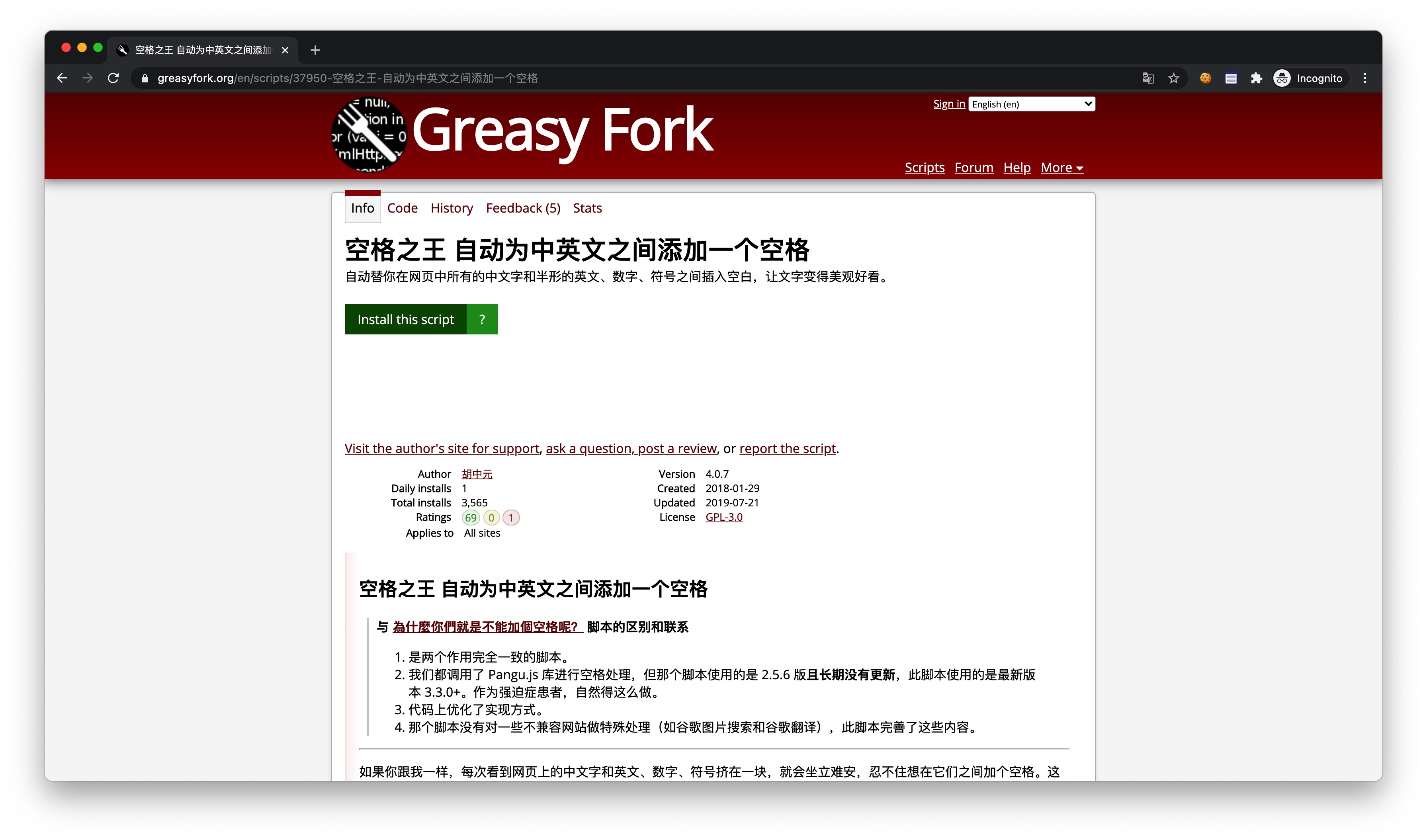Click the 0 OK ratings badge
The width and height of the screenshot is (1427, 840).
click(x=491, y=518)
